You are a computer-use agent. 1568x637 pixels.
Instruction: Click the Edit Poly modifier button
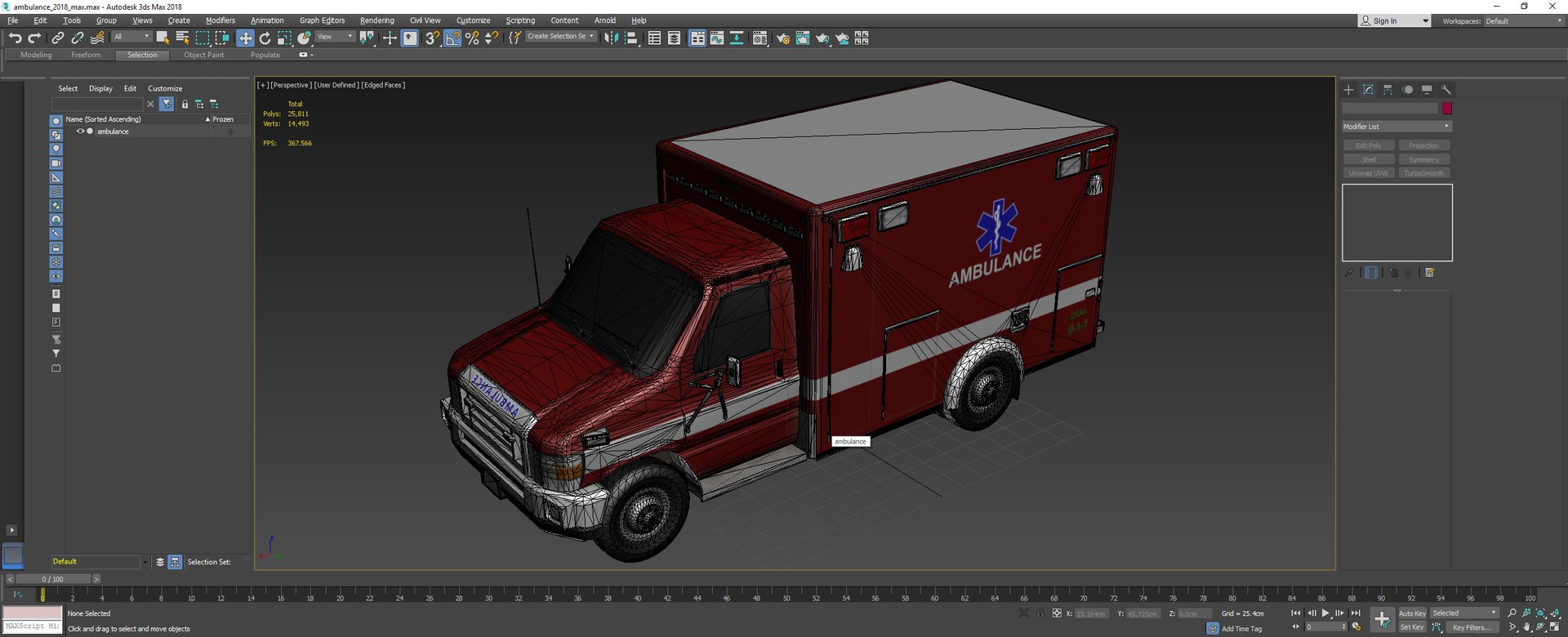point(1369,145)
